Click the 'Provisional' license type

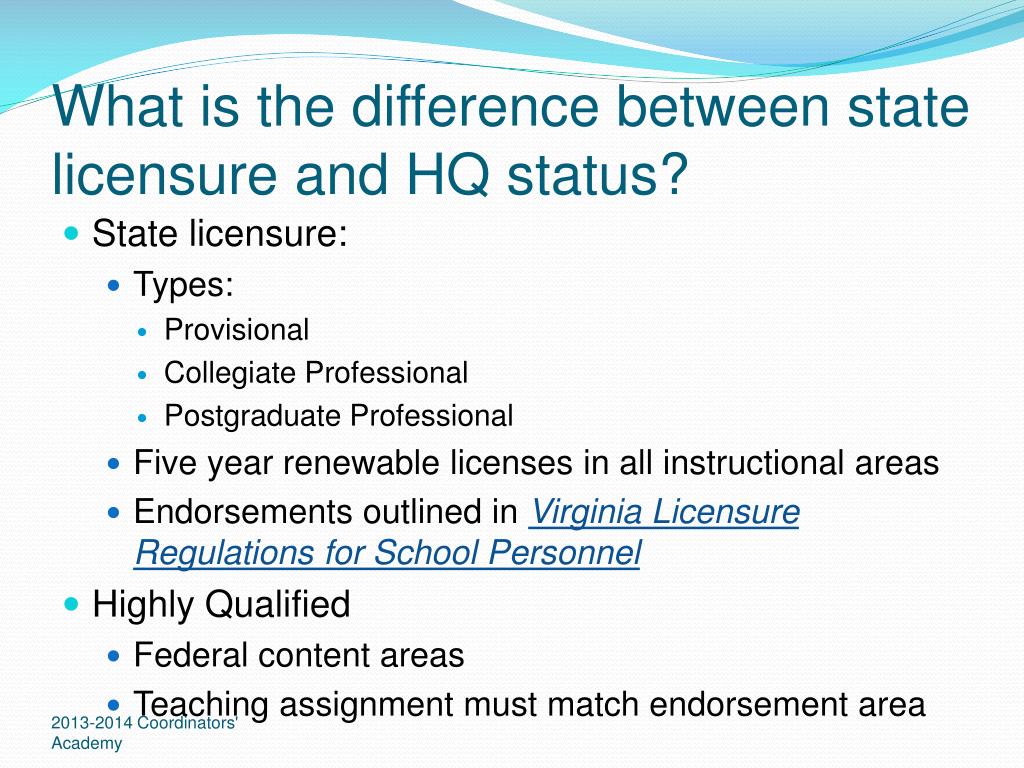click(236, 330)
